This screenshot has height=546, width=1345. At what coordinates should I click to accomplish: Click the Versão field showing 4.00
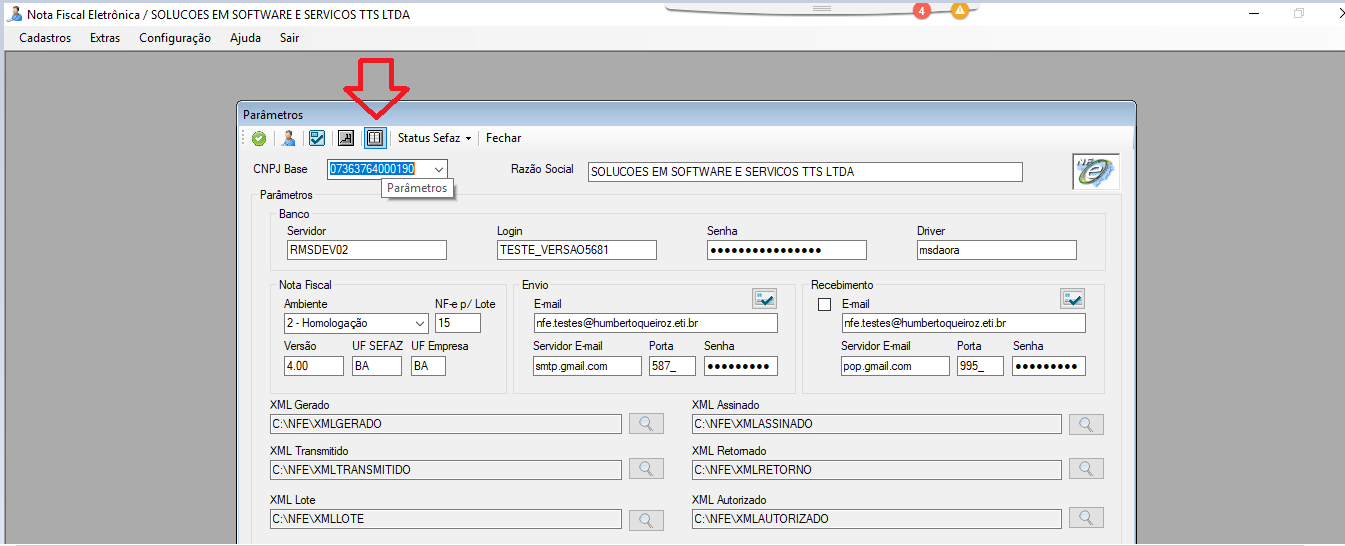(x=314, y=366)
